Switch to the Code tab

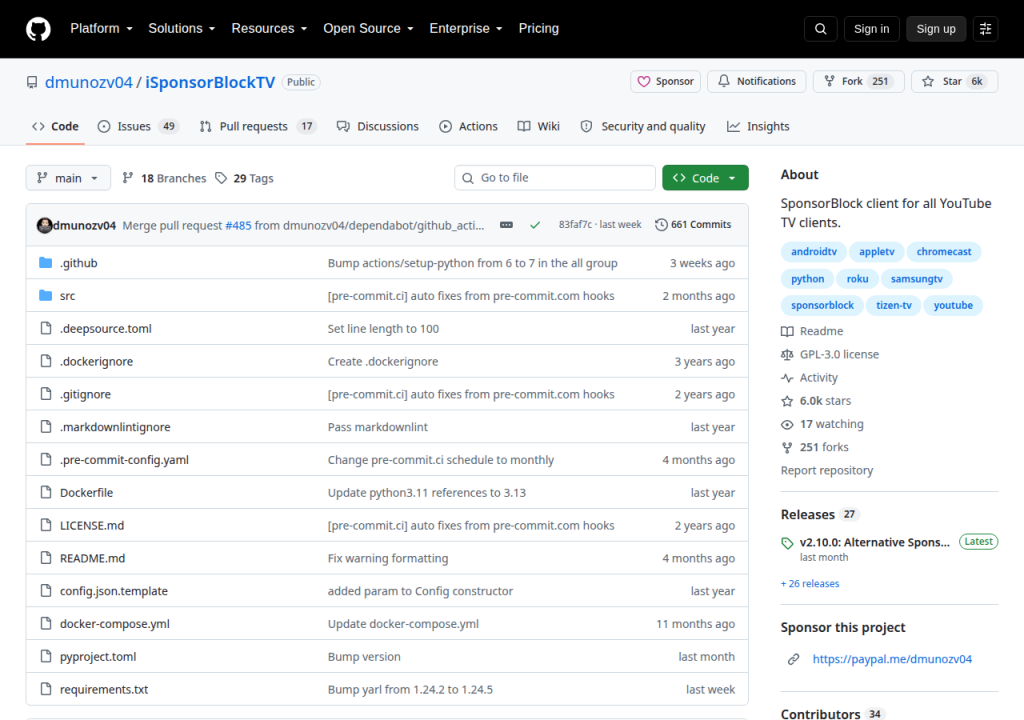[56, 126]
